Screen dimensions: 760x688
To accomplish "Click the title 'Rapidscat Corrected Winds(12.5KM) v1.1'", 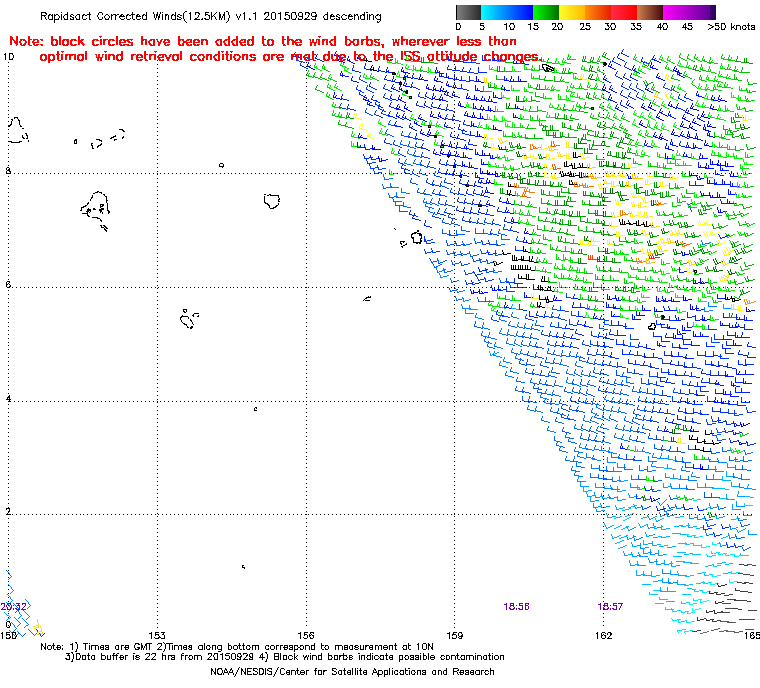I will (149, 16).
